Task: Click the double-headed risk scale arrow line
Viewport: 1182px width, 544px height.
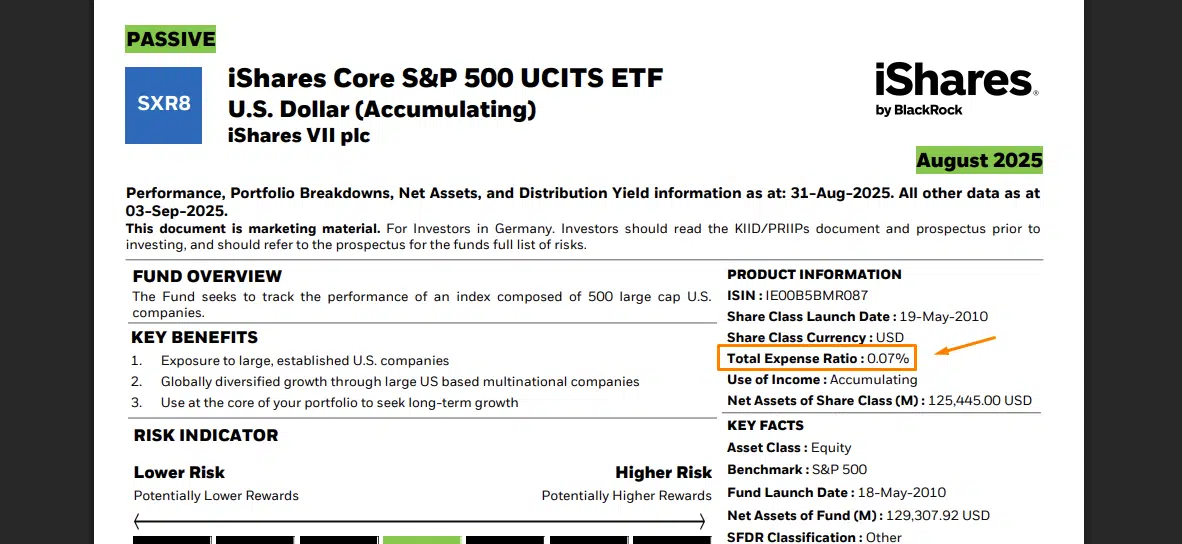Action: [420, 521]
